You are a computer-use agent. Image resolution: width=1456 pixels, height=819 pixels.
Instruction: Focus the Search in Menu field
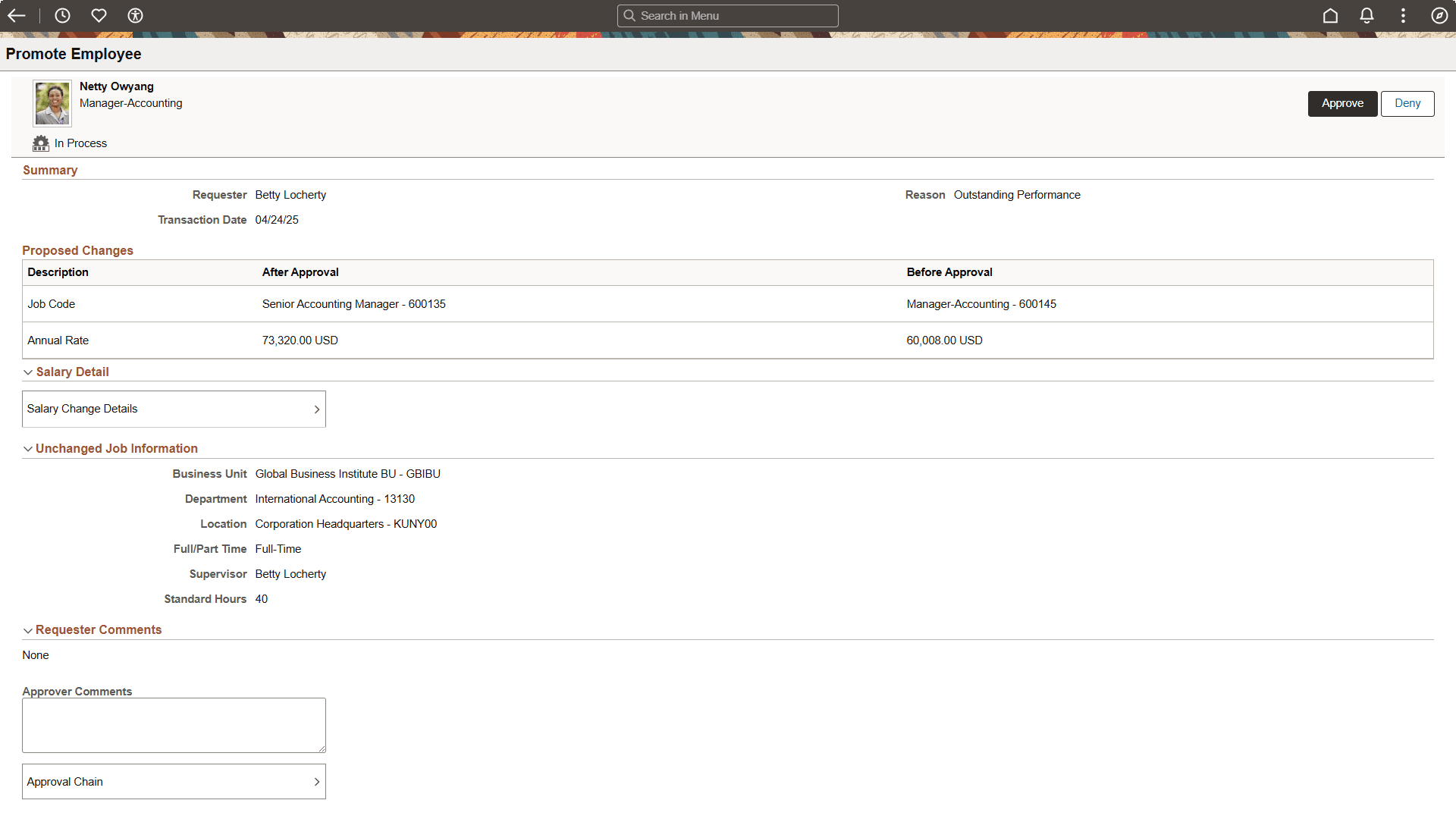[728, 15]
